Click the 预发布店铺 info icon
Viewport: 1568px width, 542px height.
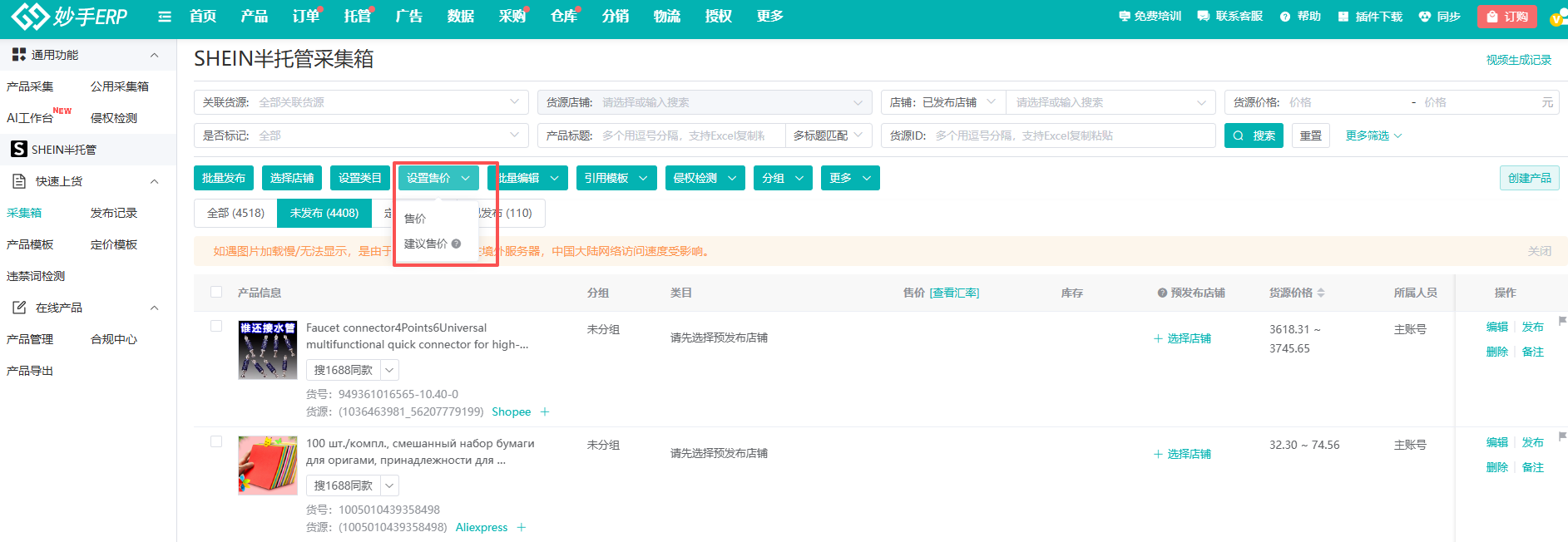click(x=1162, y=293)
